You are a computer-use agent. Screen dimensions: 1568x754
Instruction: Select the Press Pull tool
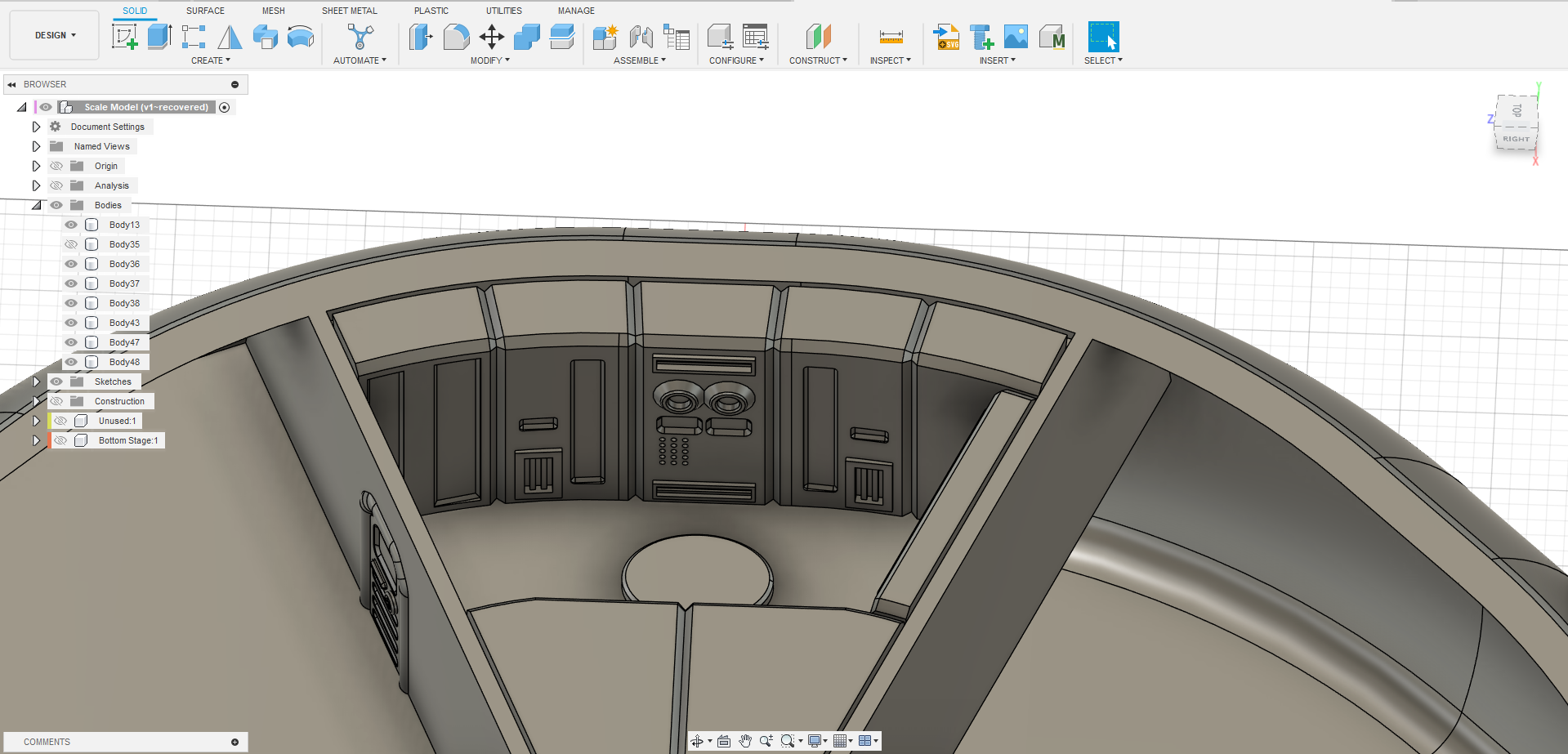click(421, 37)
